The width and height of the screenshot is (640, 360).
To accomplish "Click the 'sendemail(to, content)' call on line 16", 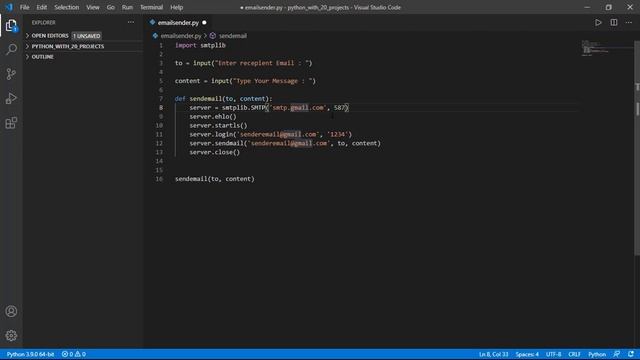I will pos(215,179).
